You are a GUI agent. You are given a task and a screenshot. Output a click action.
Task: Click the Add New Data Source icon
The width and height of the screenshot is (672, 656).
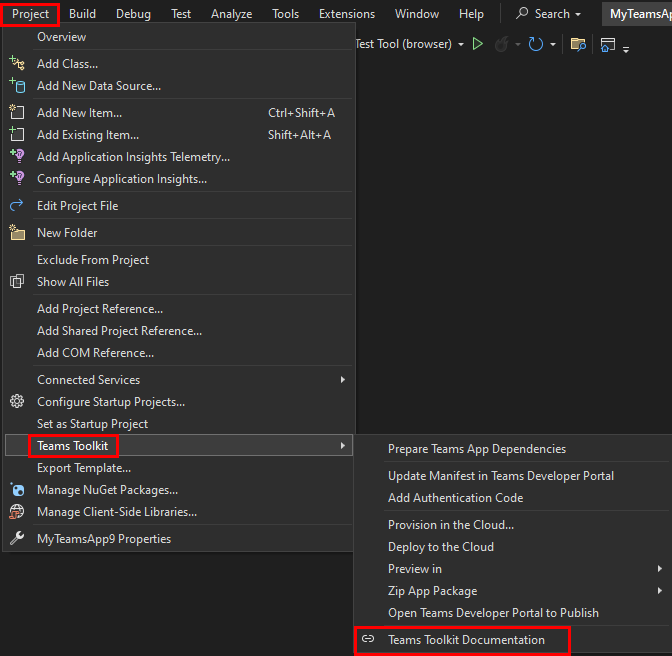point(17,86)
